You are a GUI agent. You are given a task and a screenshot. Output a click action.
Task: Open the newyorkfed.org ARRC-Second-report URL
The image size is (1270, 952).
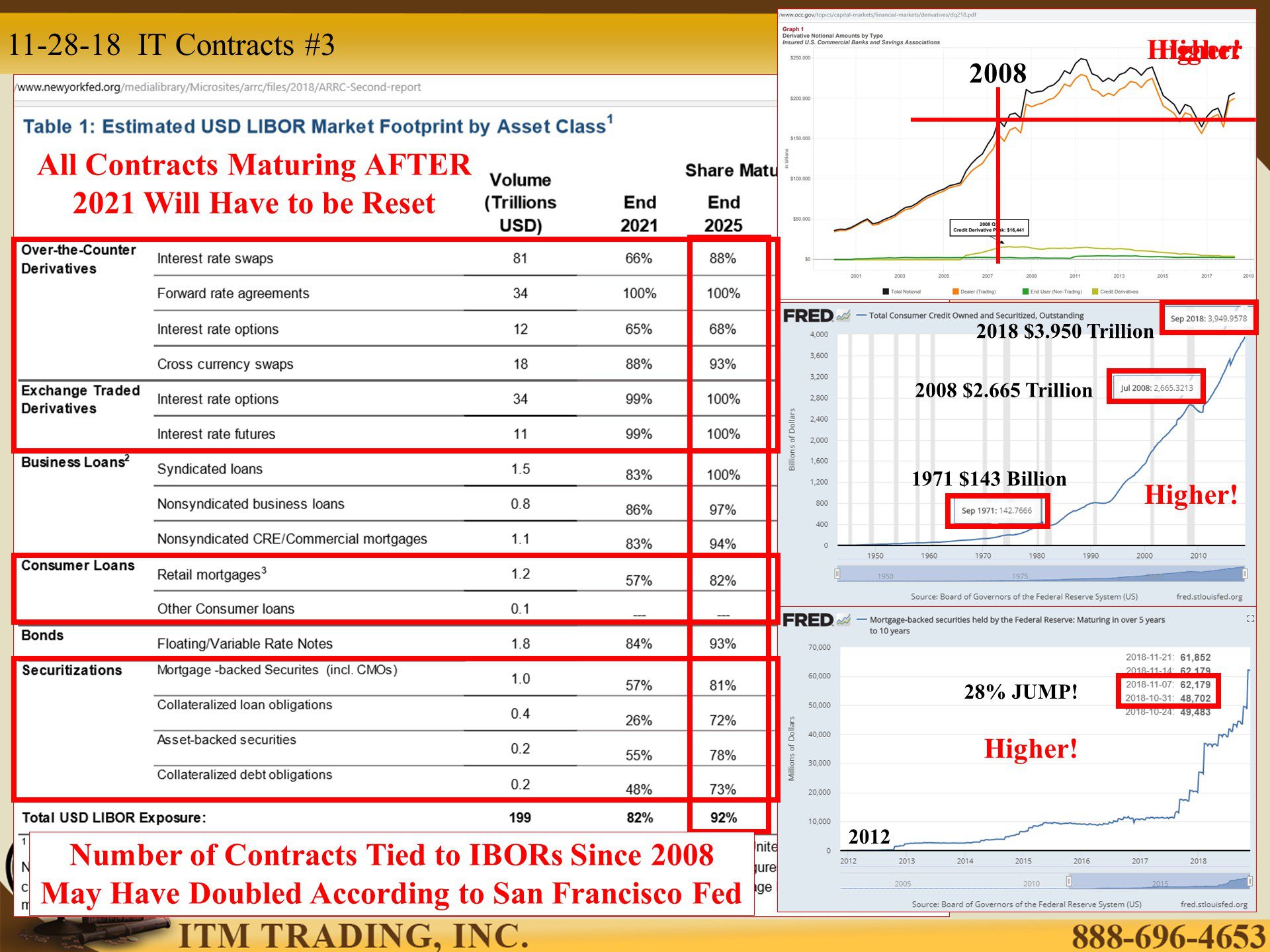point(219,87)
